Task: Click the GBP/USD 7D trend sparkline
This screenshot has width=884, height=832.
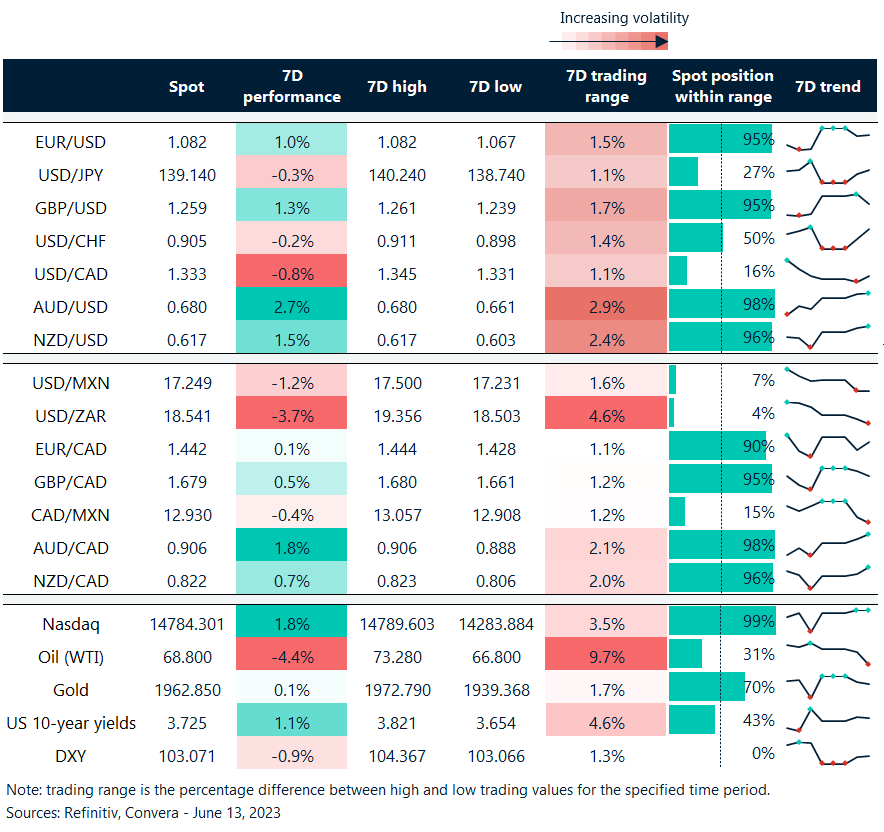Action: (828, 205)
